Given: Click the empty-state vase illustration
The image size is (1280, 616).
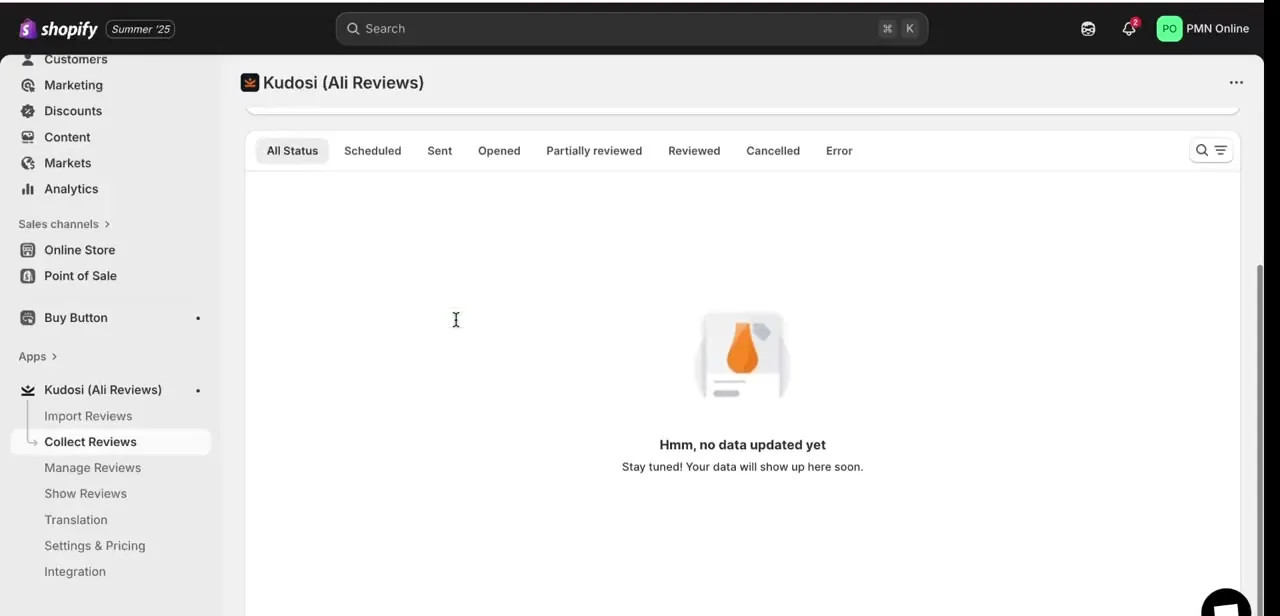Looking at the screenshot, I should tap(742, 356).
